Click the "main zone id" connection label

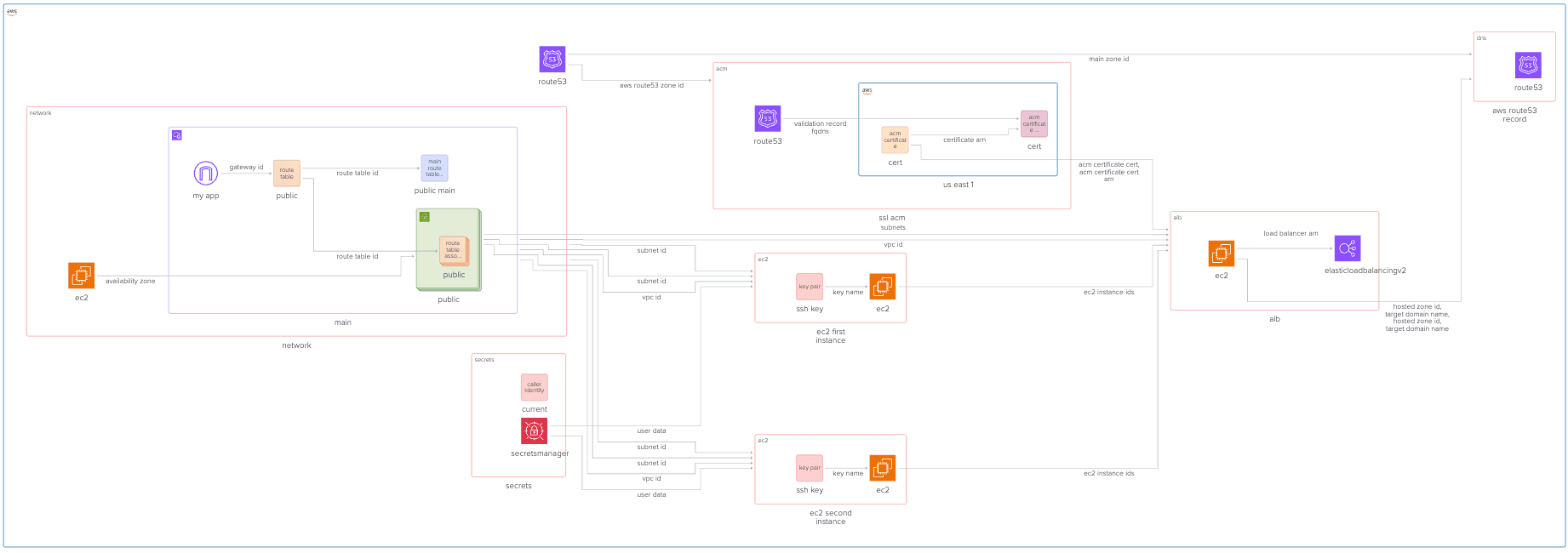[1108, 60]
